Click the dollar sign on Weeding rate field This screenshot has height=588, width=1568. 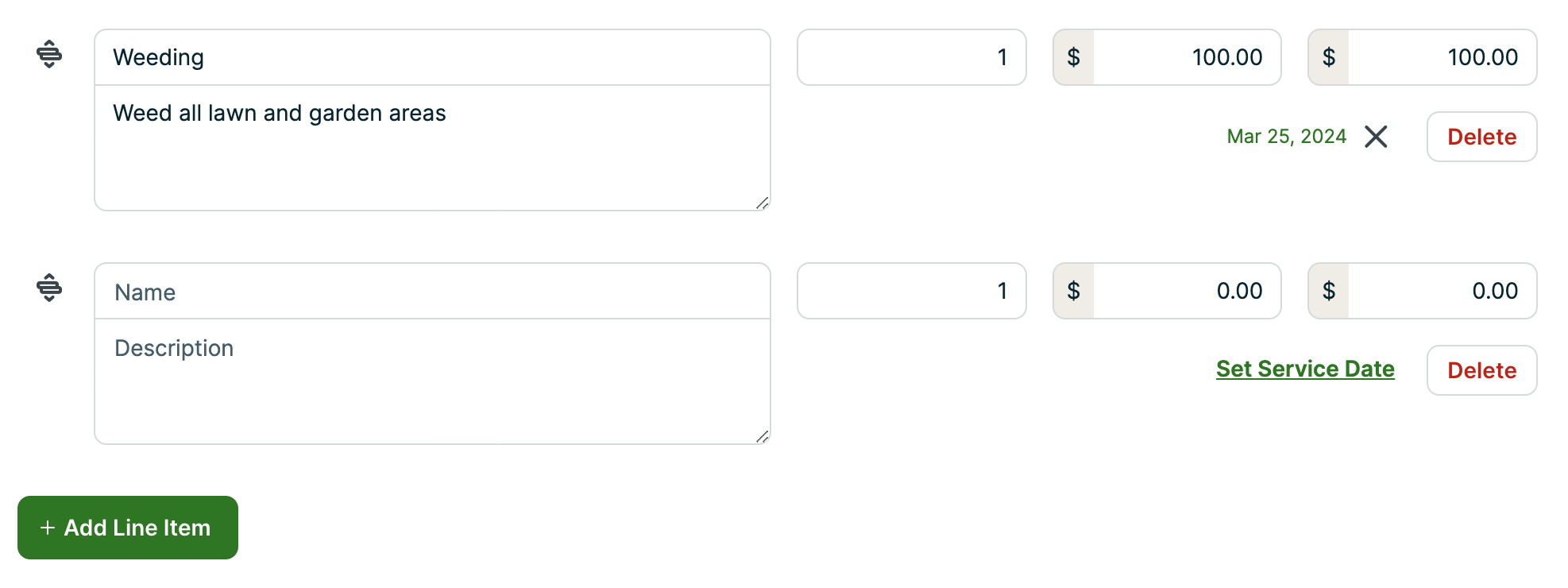tap(1074, 57)
